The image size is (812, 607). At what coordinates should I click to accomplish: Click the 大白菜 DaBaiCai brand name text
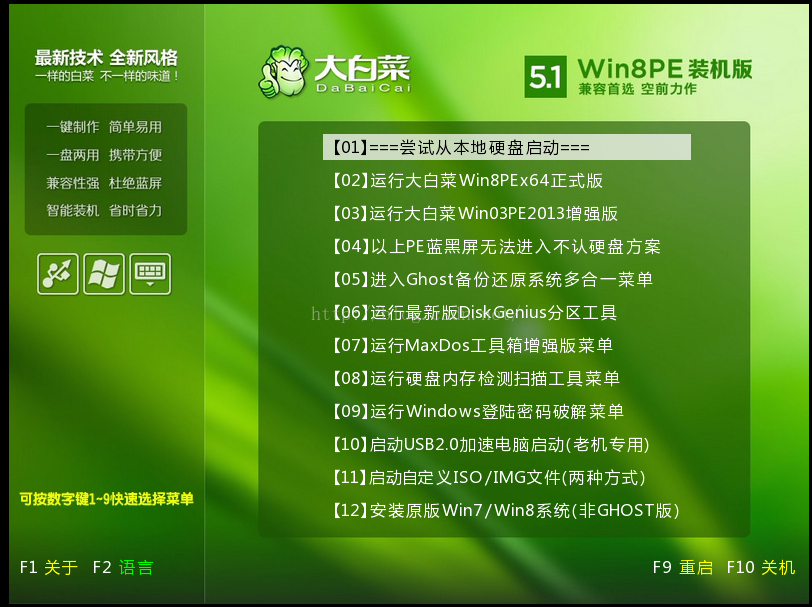coord(362,73)
